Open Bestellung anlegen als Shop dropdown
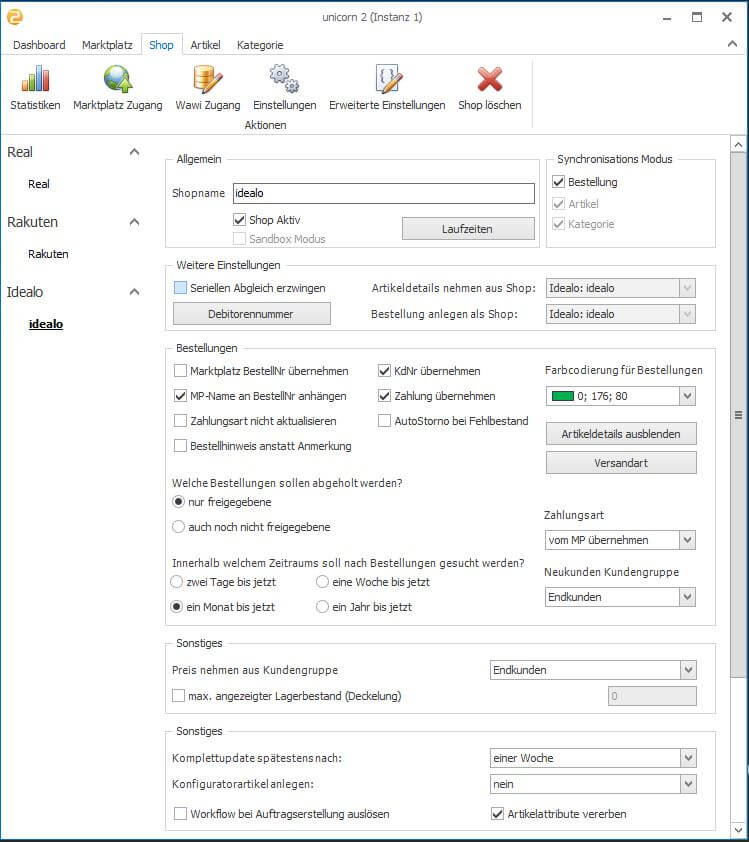This screenshot has width=749, height=842. [621, 314]
